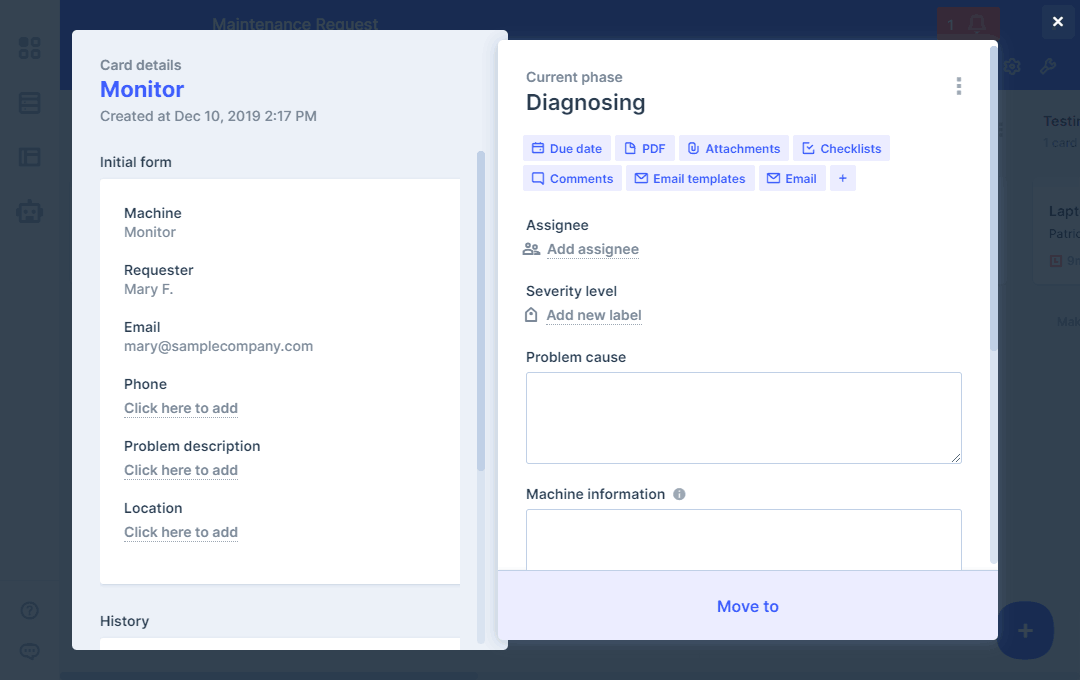Open the Comments section
Screen dimensions: 1080x680
(x=572, y=178)
